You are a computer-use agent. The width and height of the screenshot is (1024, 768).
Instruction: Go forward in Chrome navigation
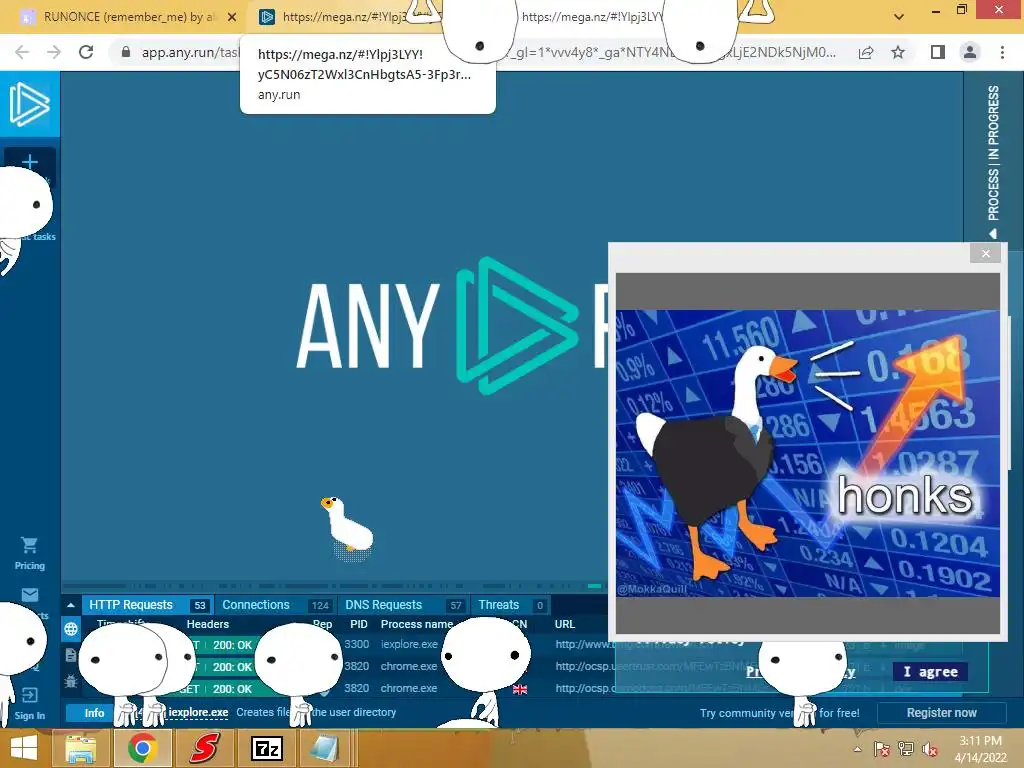pyautogui.click(x=54, y=52)
